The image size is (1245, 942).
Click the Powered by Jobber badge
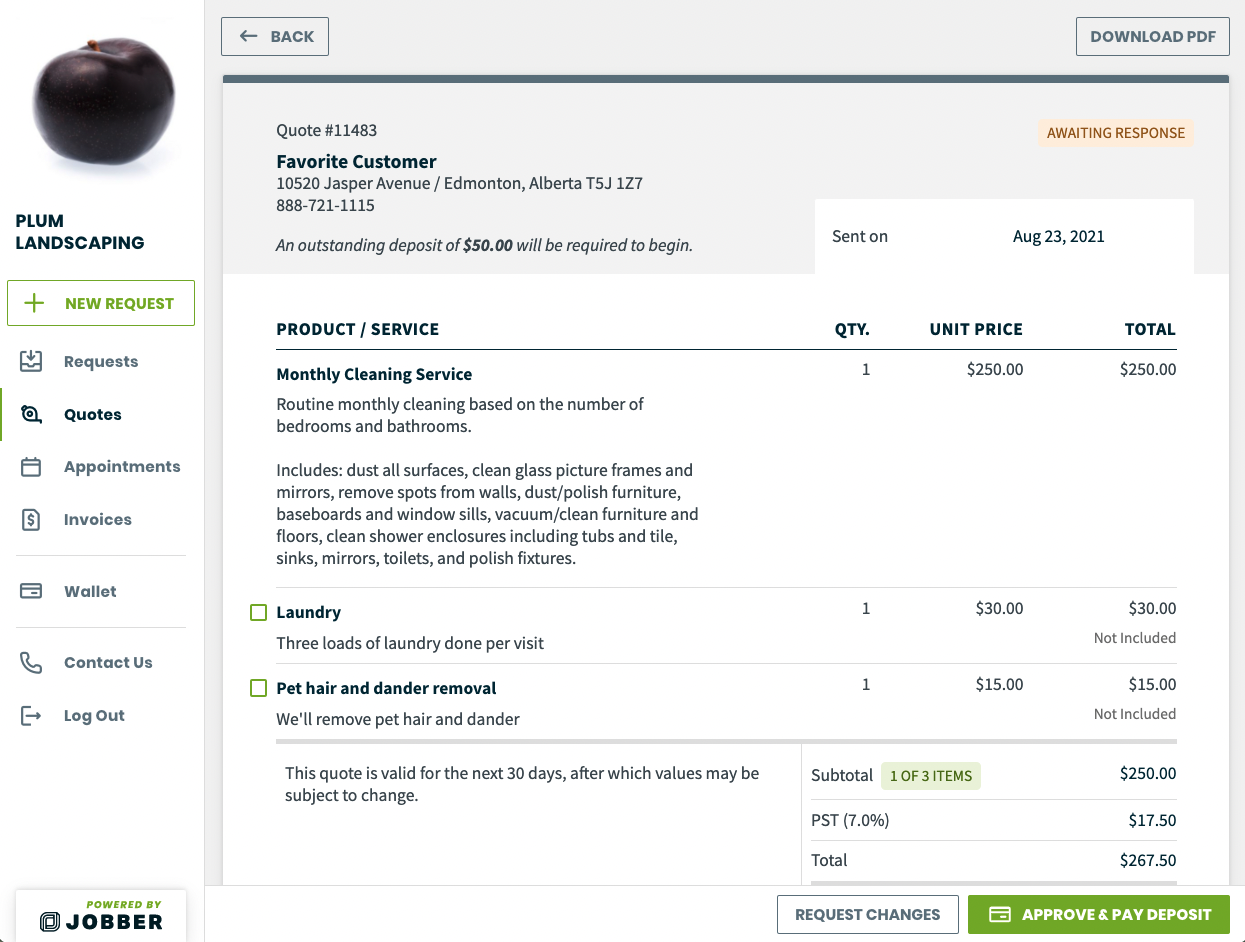point(101,914)
